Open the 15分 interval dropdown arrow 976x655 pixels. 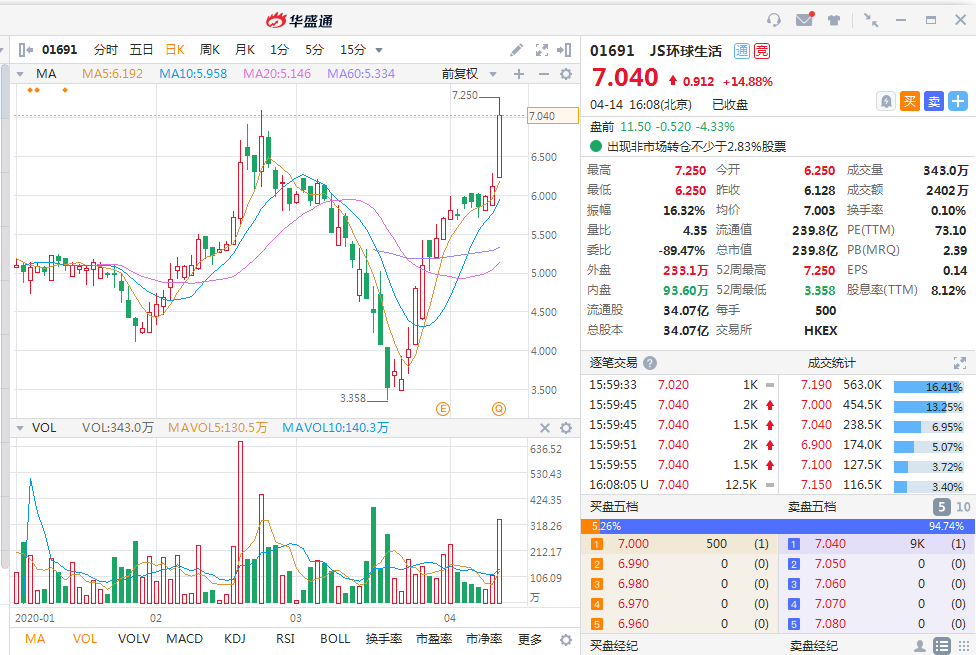(379, 50)
